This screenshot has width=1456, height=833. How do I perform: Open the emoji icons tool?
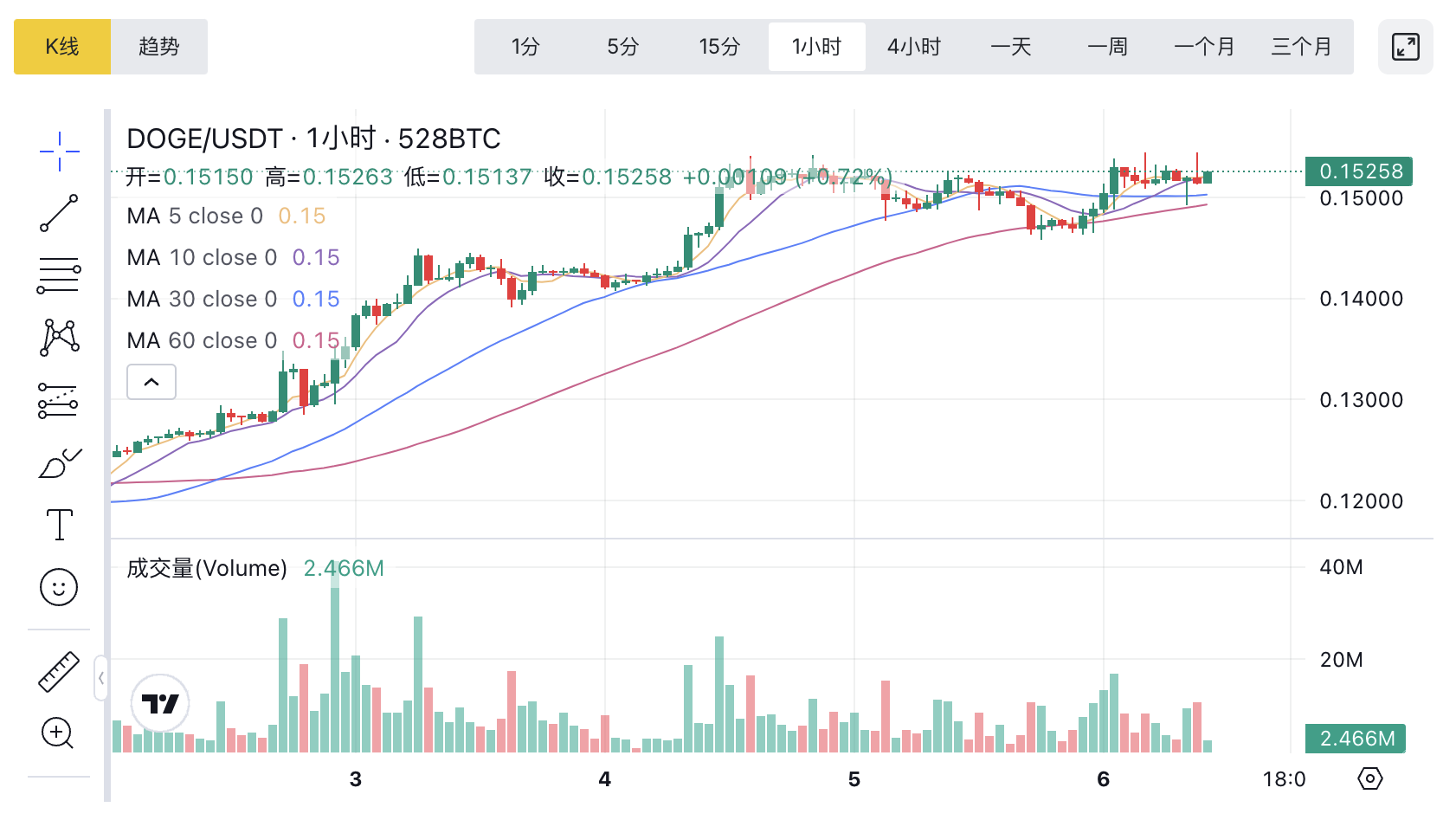pyautogui.click(x=59, y=587)
